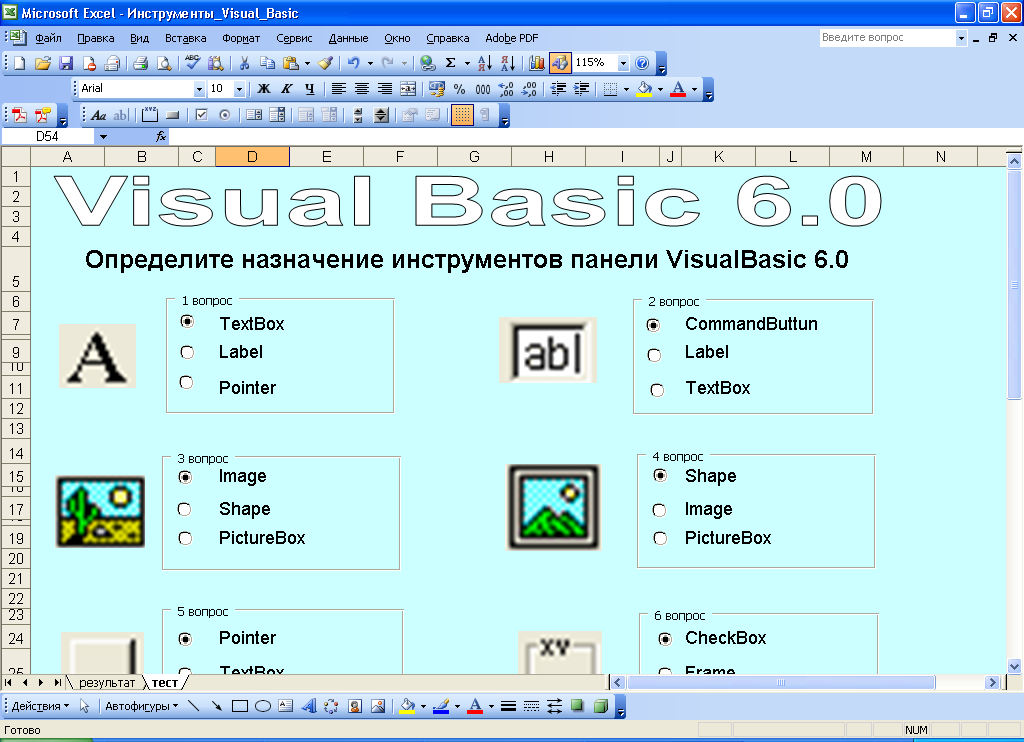Open the Undo history dropdown arrow
The width and height of the screenshot is (1024, 742).
[x=370, y=63]
